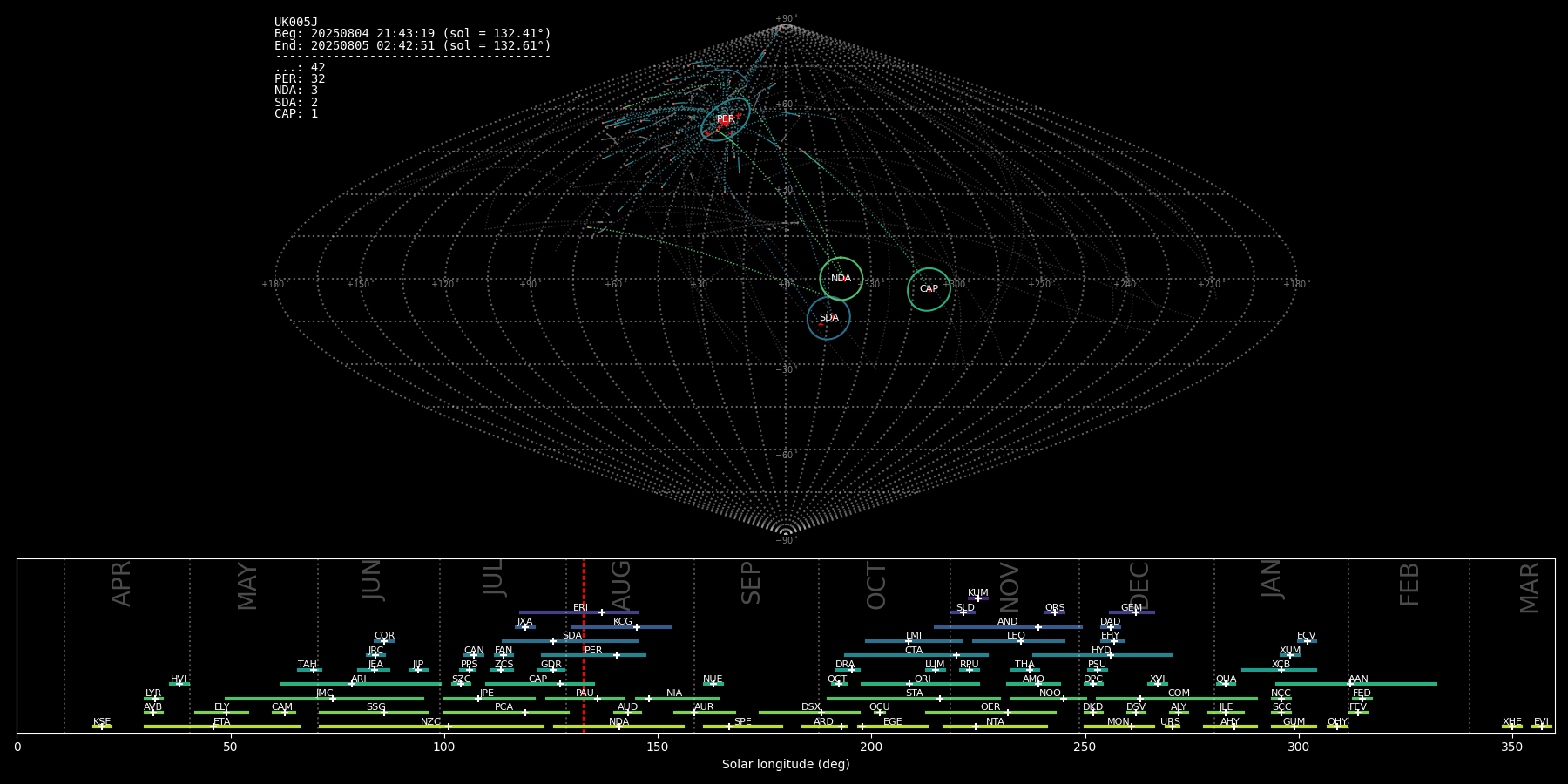Screen dimensions: 1568x784
Task: Select the CAP shower bar in the timeline
Action: 540,684
